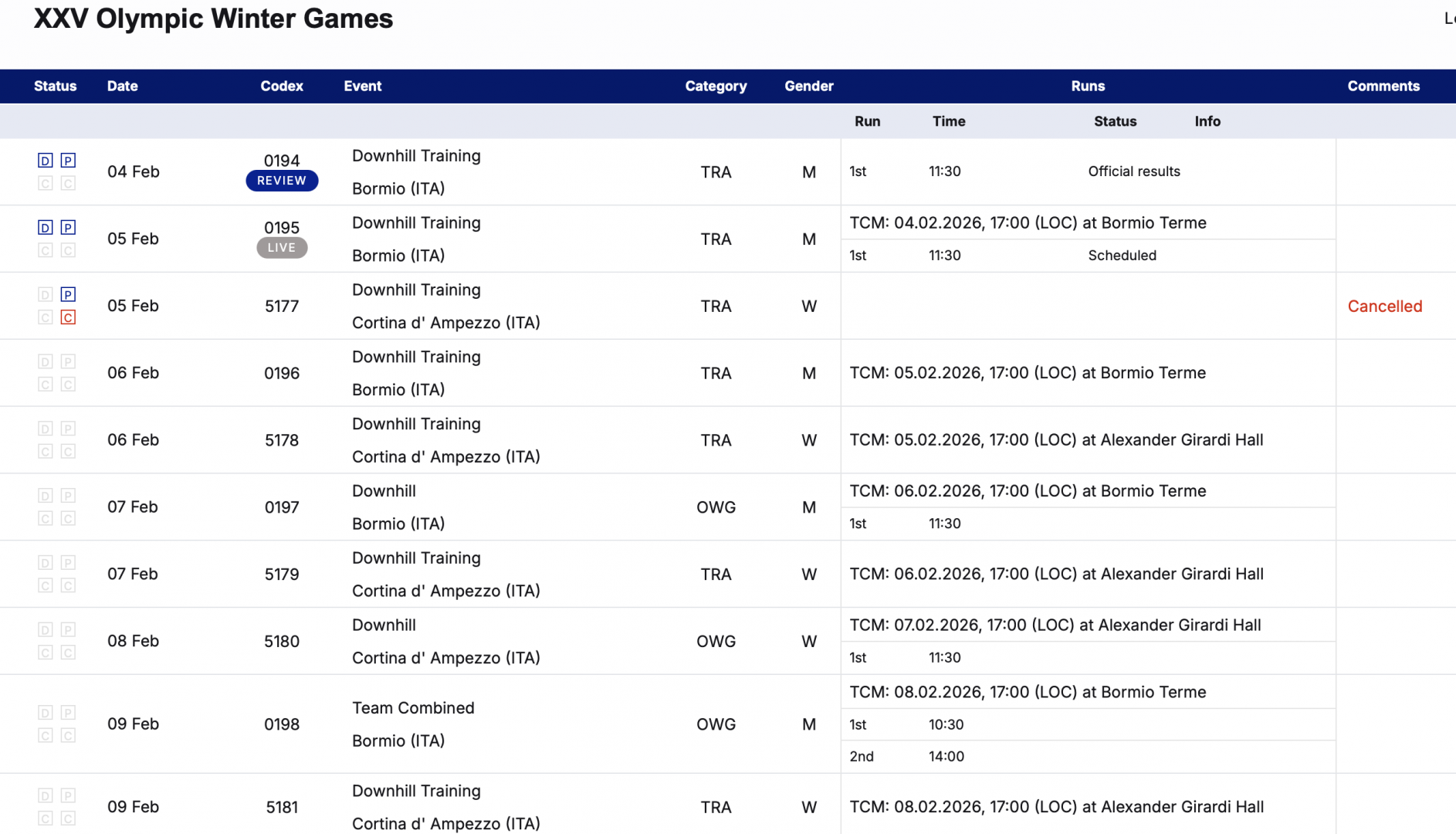Click the P status icon for codex 0194
This screenshot has width=1456, height=834.
[68, 161]
